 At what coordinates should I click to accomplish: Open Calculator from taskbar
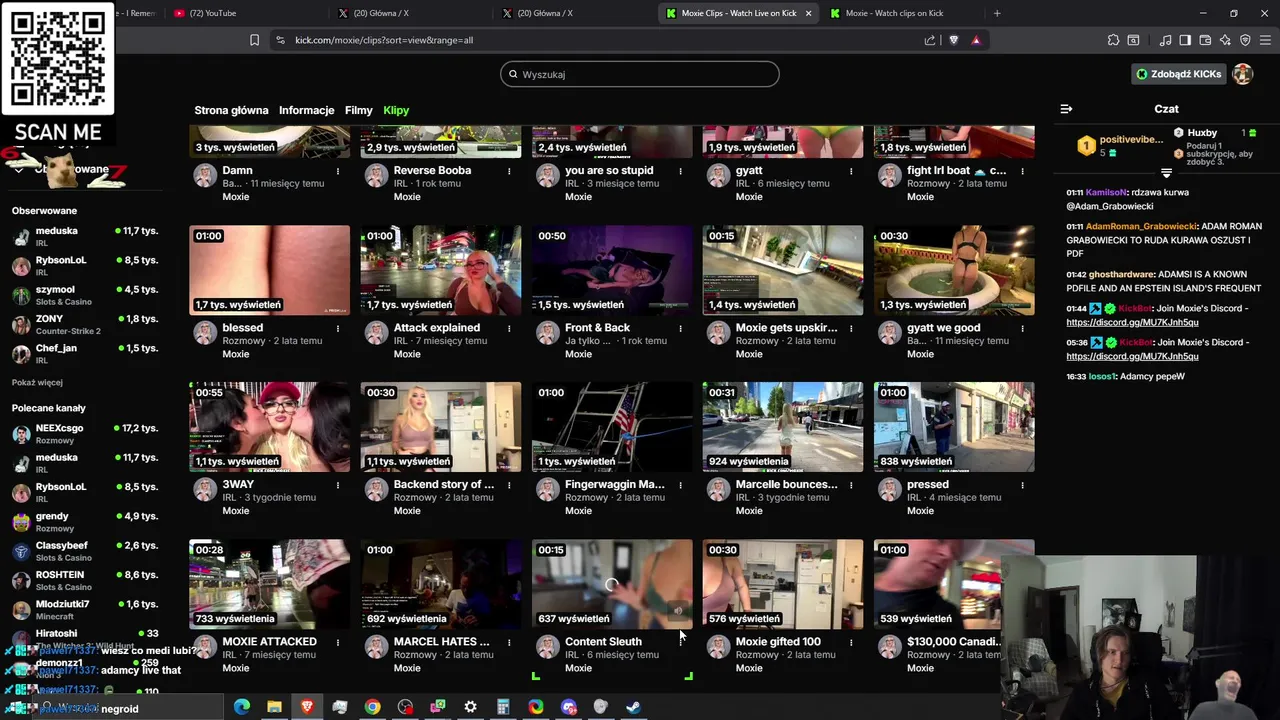click(503, 707)
